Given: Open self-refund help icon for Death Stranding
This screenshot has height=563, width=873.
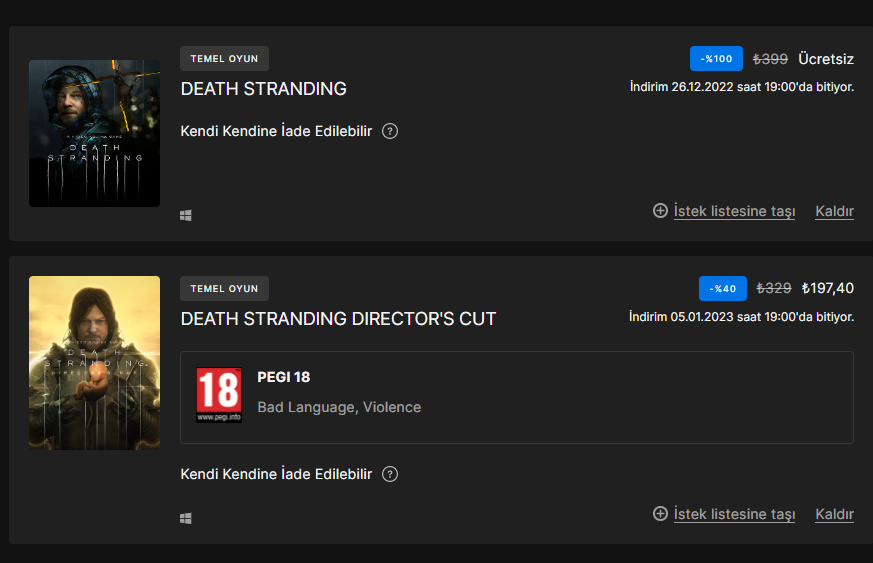Looking at the screenshot, I should 390,131.
